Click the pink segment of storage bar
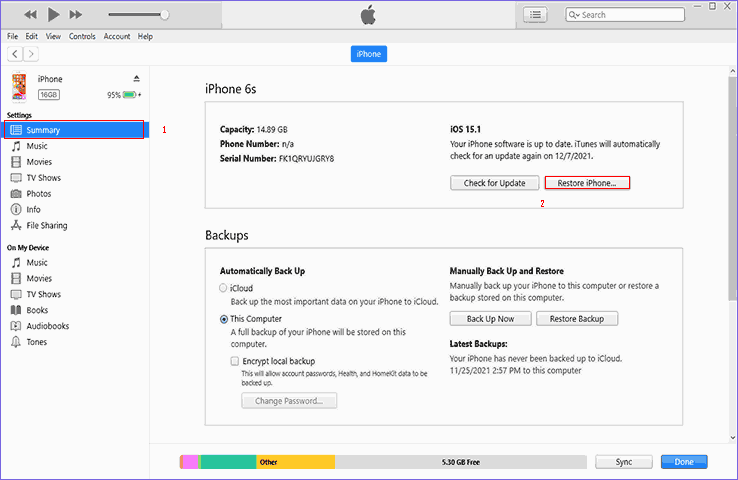 190,462
